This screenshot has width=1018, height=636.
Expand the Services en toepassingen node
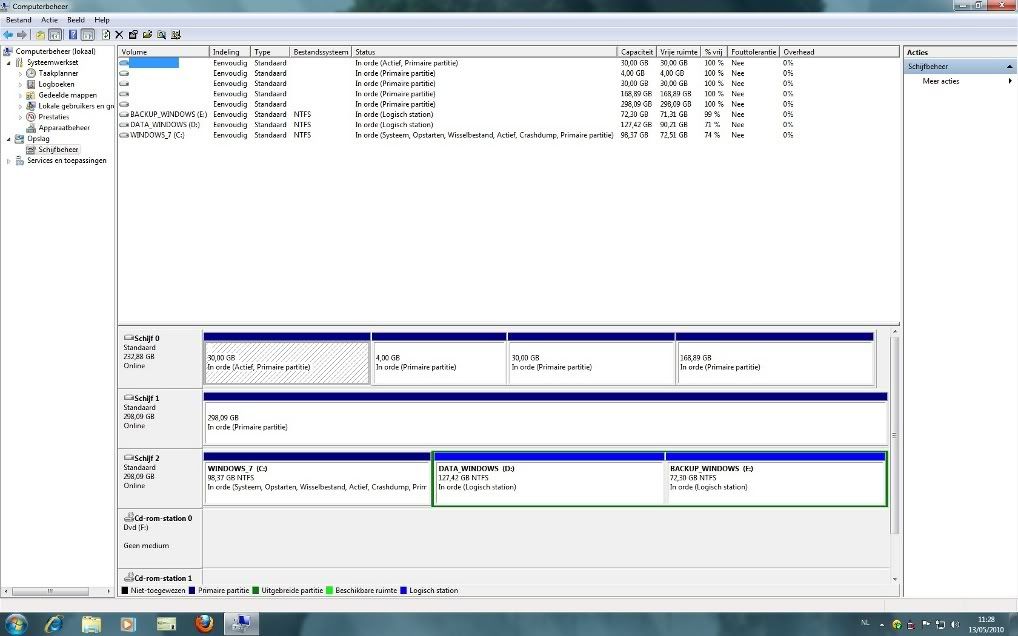click(x=9, y=161)
